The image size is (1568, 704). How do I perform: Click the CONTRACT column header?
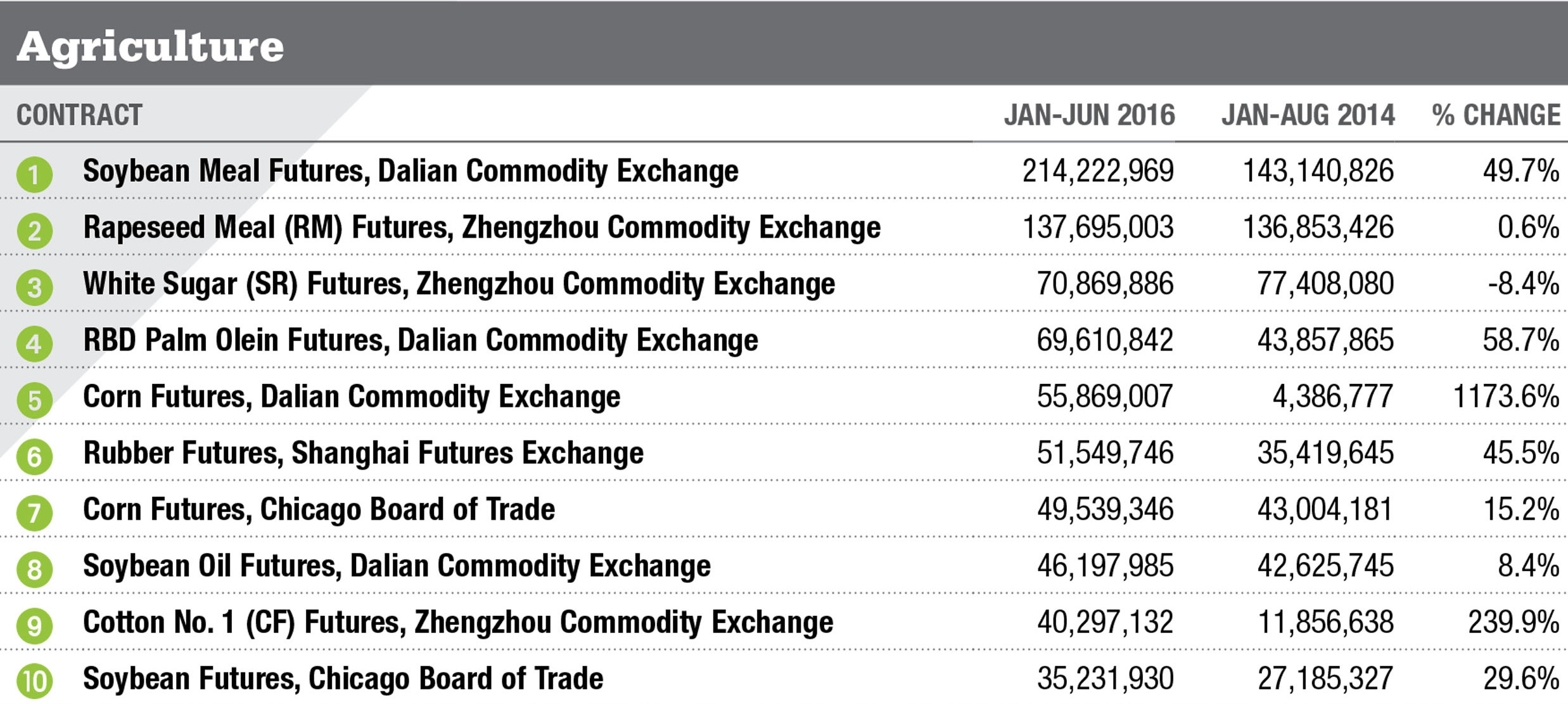tap(79, 115)
